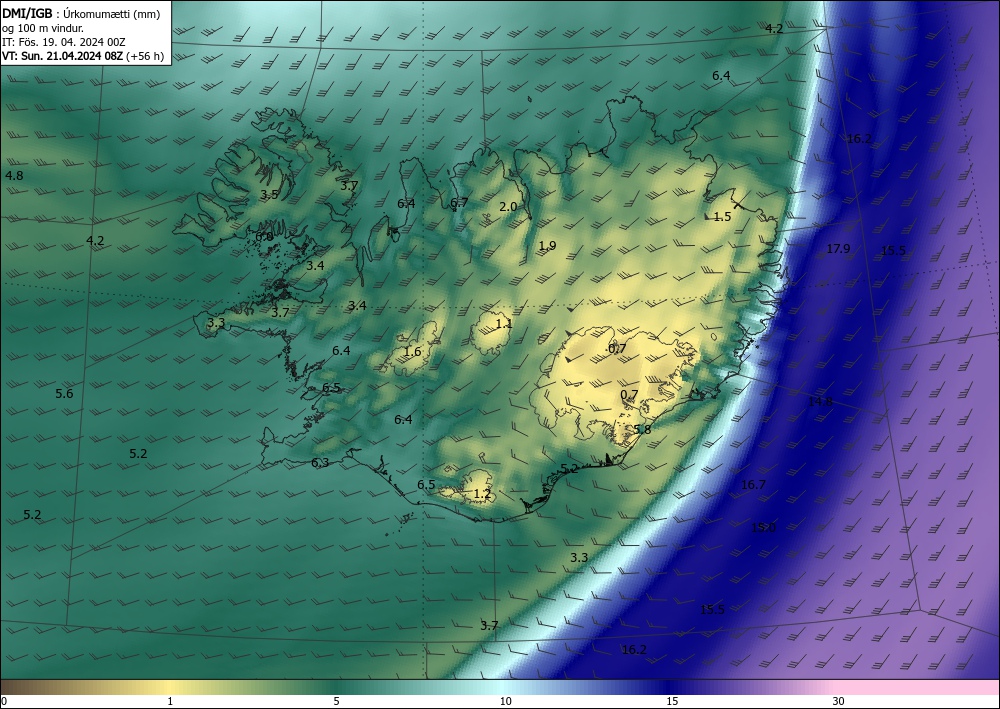
Task: Select the 2.0 value label on the map
Action: tap(508, 207)
